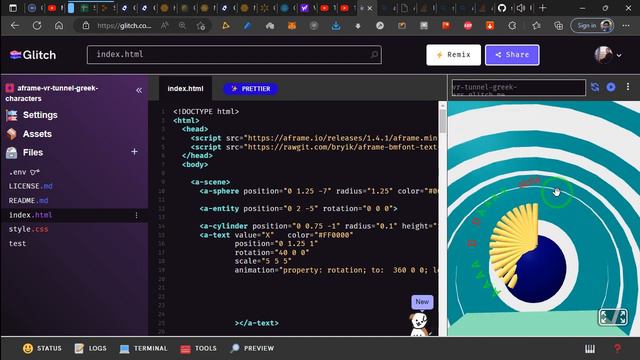Viewport: 640px width, 360px height.
Task: Open preview in a new window
Action: point(611,87)
